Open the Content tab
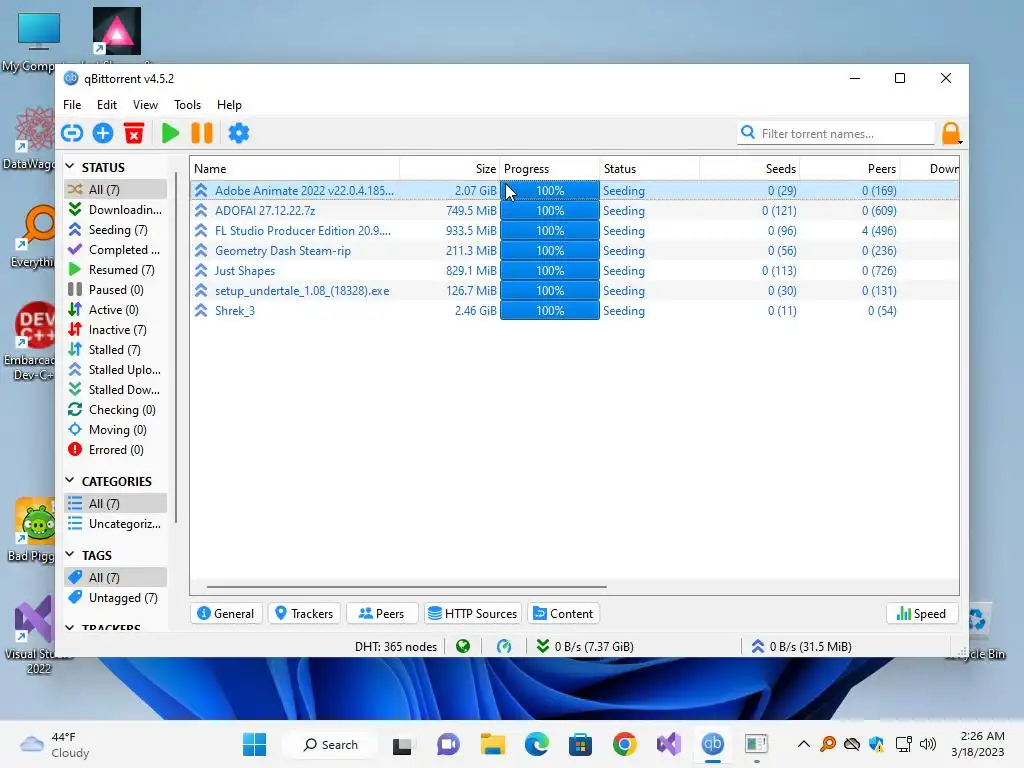Viewport: 1024px width, 768px height. (564, 613)
